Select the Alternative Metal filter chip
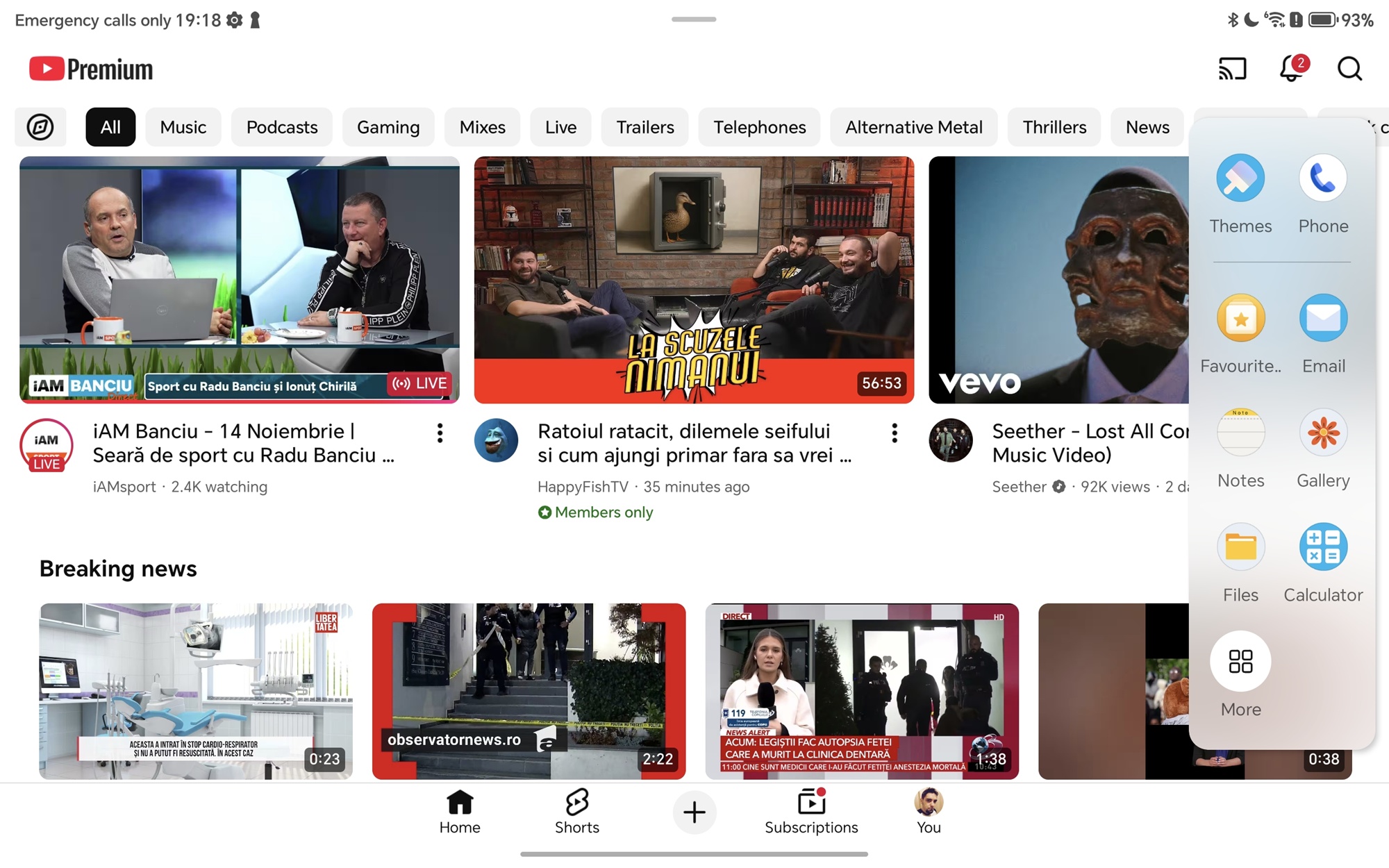1389x868 pixels. coord(913,127)
